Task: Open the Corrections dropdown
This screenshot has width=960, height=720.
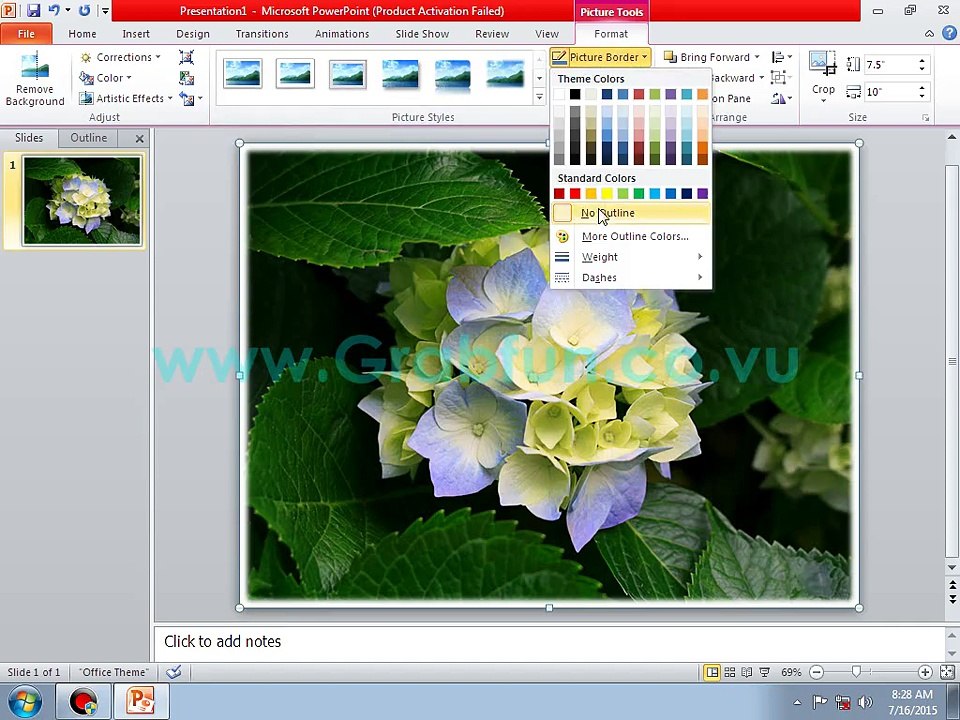Action: pyautogui.click(x=120, y=57)
